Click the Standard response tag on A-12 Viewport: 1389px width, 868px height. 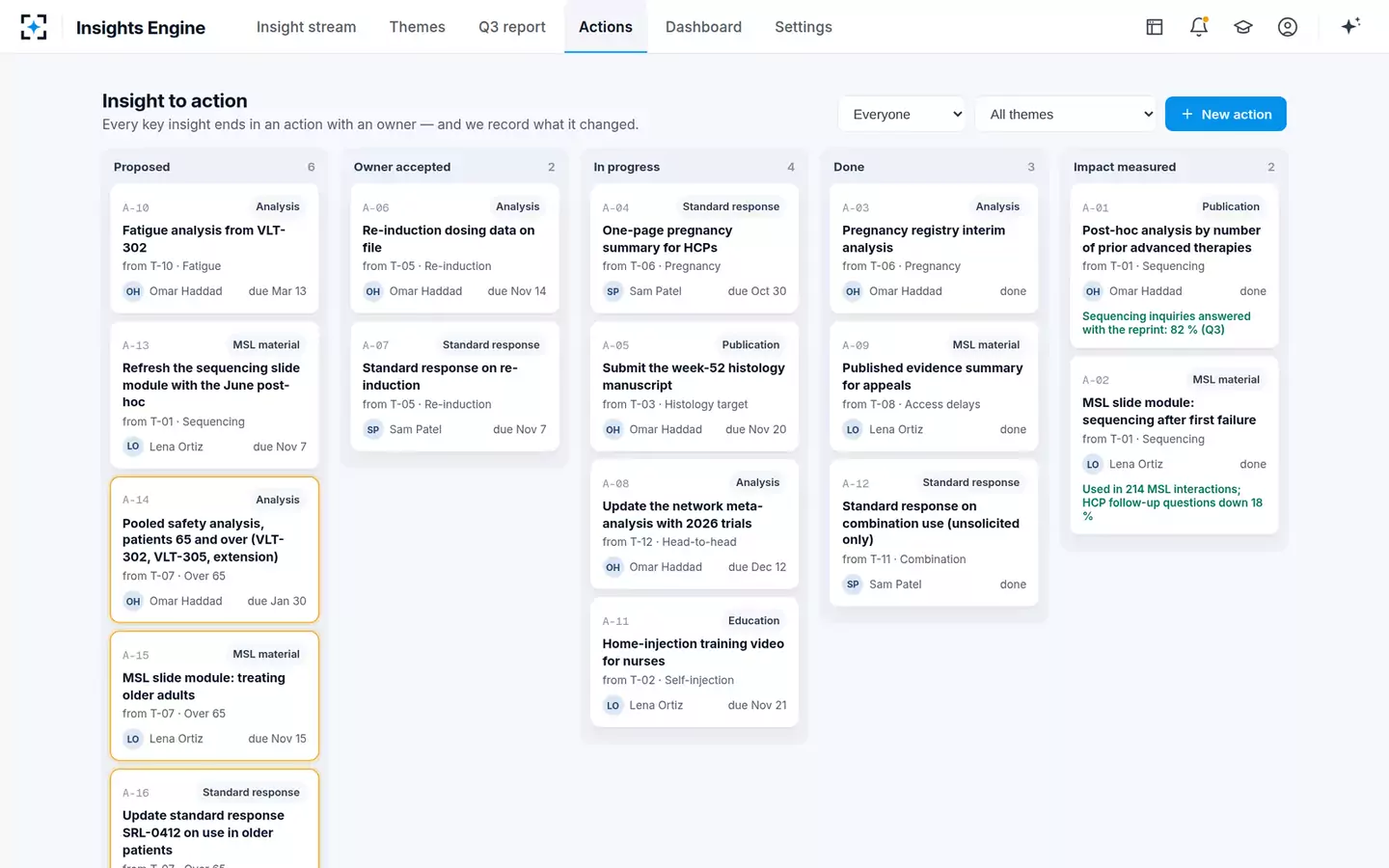tap(970, 483)
